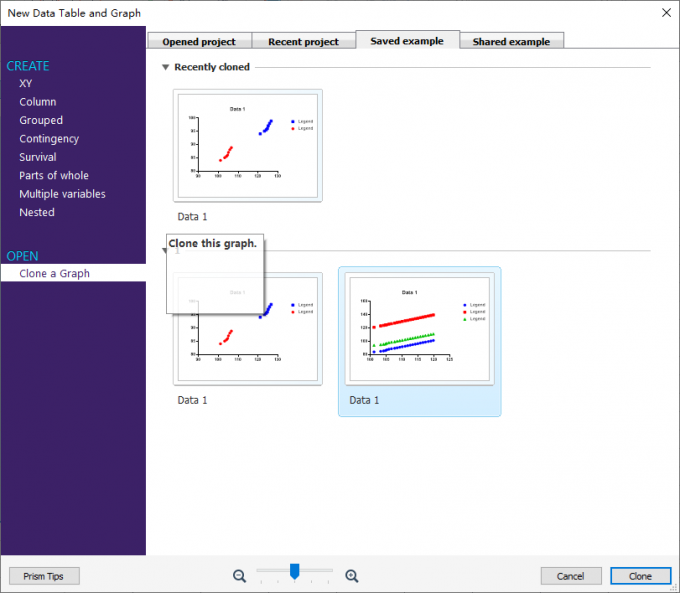Screen dimensions: 680x593
Task: Select the Recently cloned Data 1 thumbnail
Action: click(248, 146)
